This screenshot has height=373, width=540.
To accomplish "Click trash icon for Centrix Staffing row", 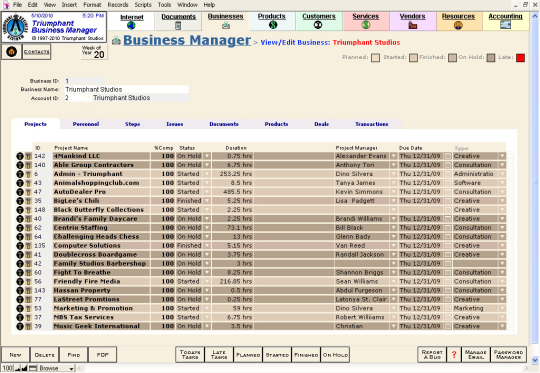I will point(28,228).
